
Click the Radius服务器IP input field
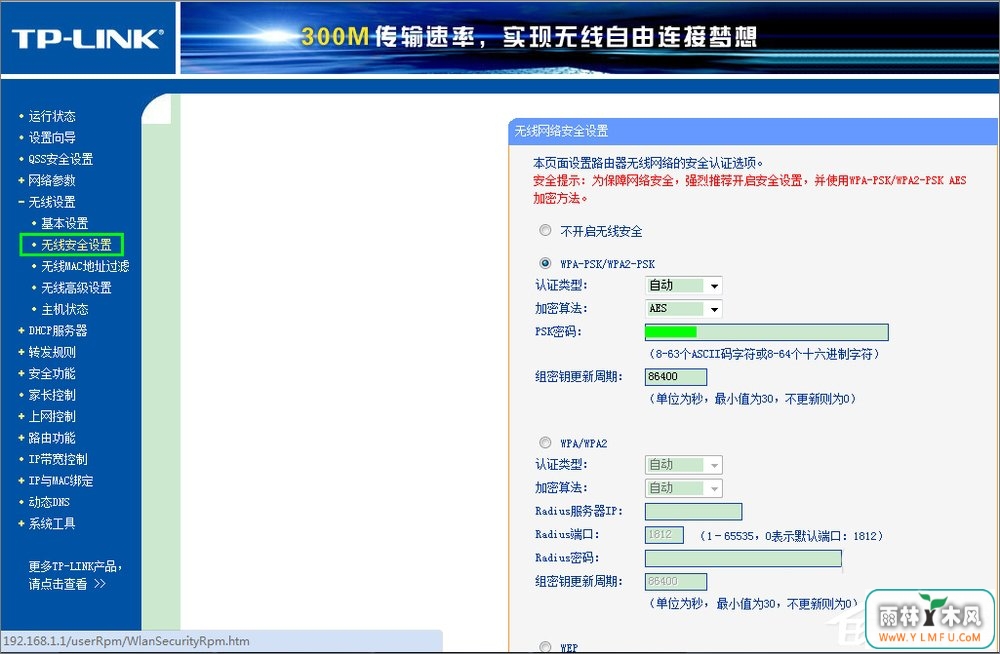(693, 511)
